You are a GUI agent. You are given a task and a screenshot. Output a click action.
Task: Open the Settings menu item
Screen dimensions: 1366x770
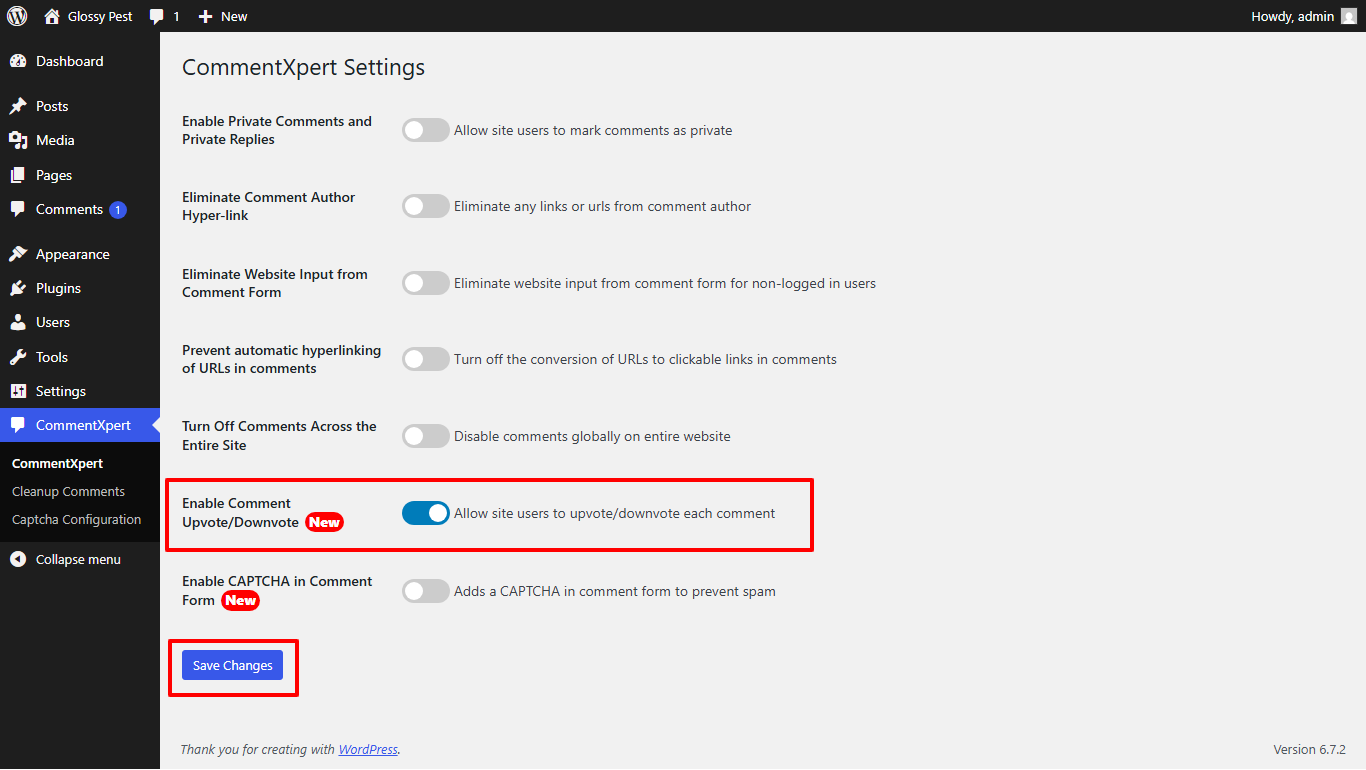click(x=60, y=391)
